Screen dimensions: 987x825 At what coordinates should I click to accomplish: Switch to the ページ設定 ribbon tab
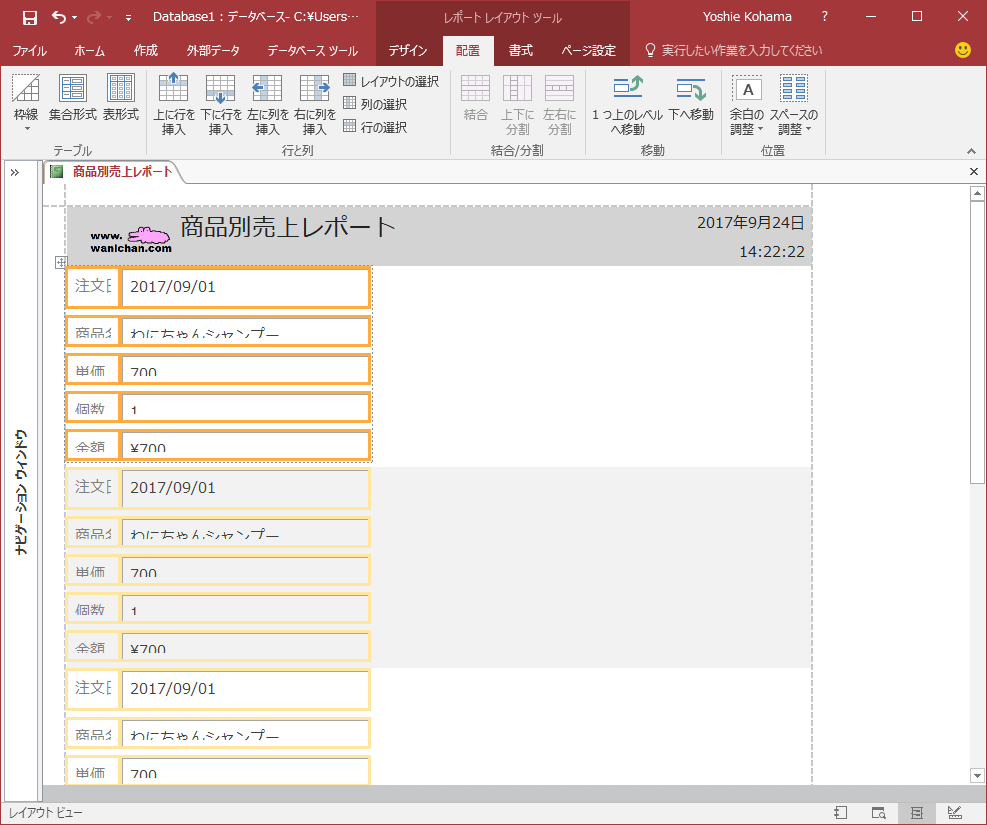pos(589,50)
